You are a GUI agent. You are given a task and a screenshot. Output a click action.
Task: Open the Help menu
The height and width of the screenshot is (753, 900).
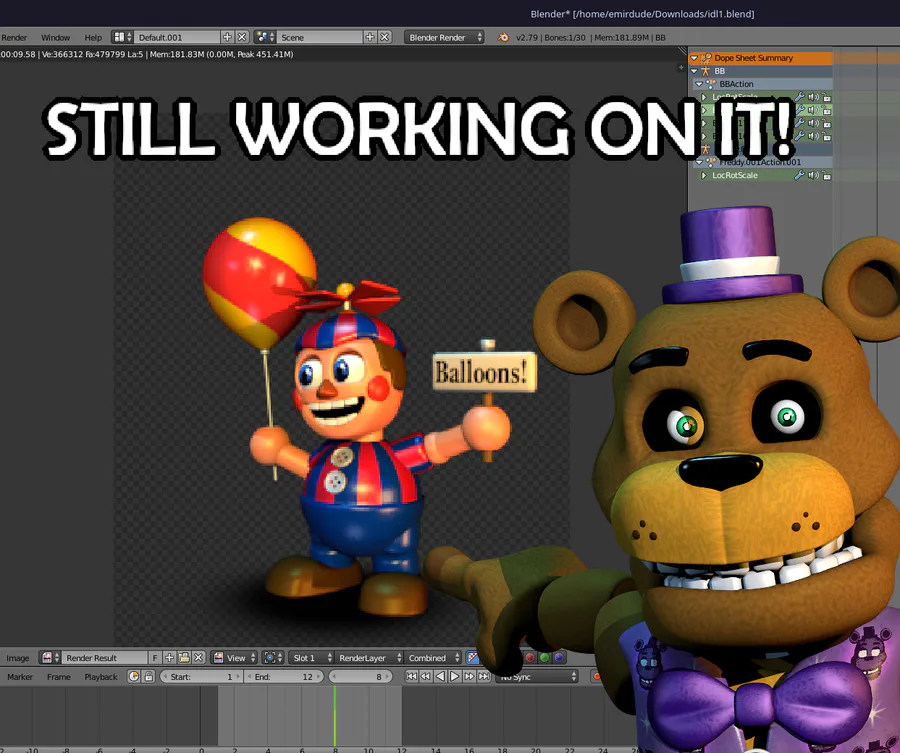pos(93,37)
